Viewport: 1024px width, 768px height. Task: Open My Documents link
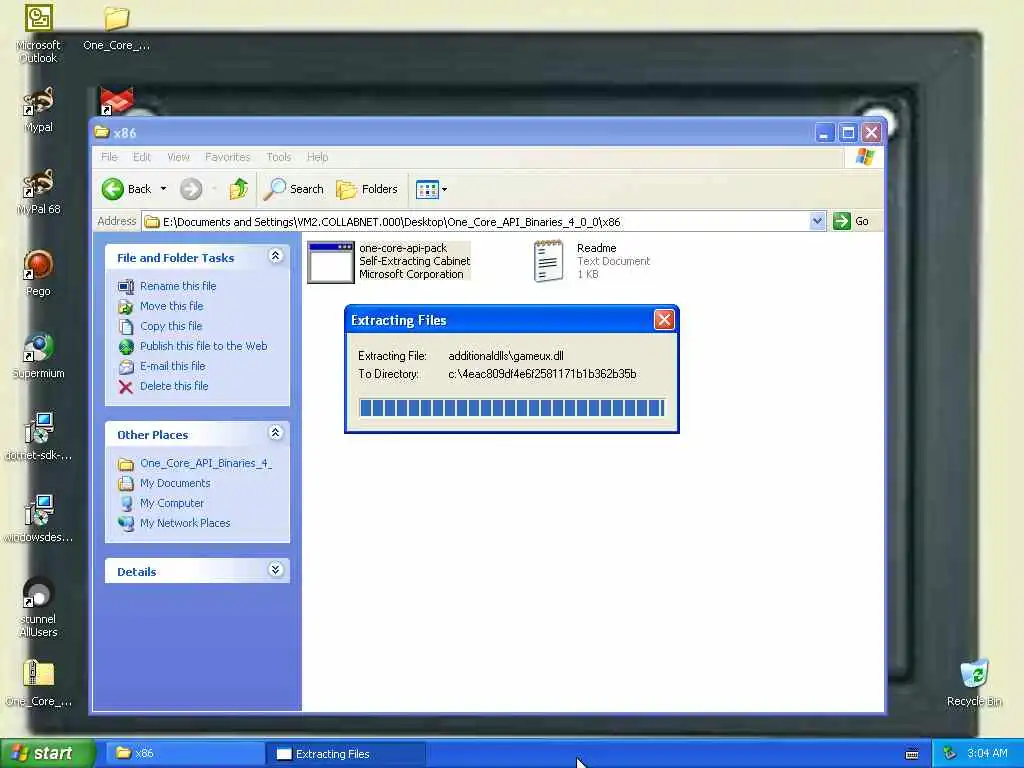click(175, 483)
